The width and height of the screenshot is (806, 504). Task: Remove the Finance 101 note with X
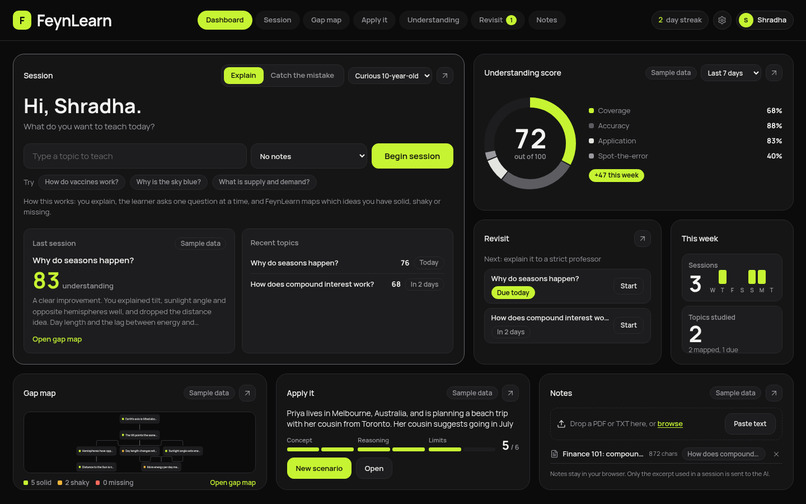click(x=776, y=454)
